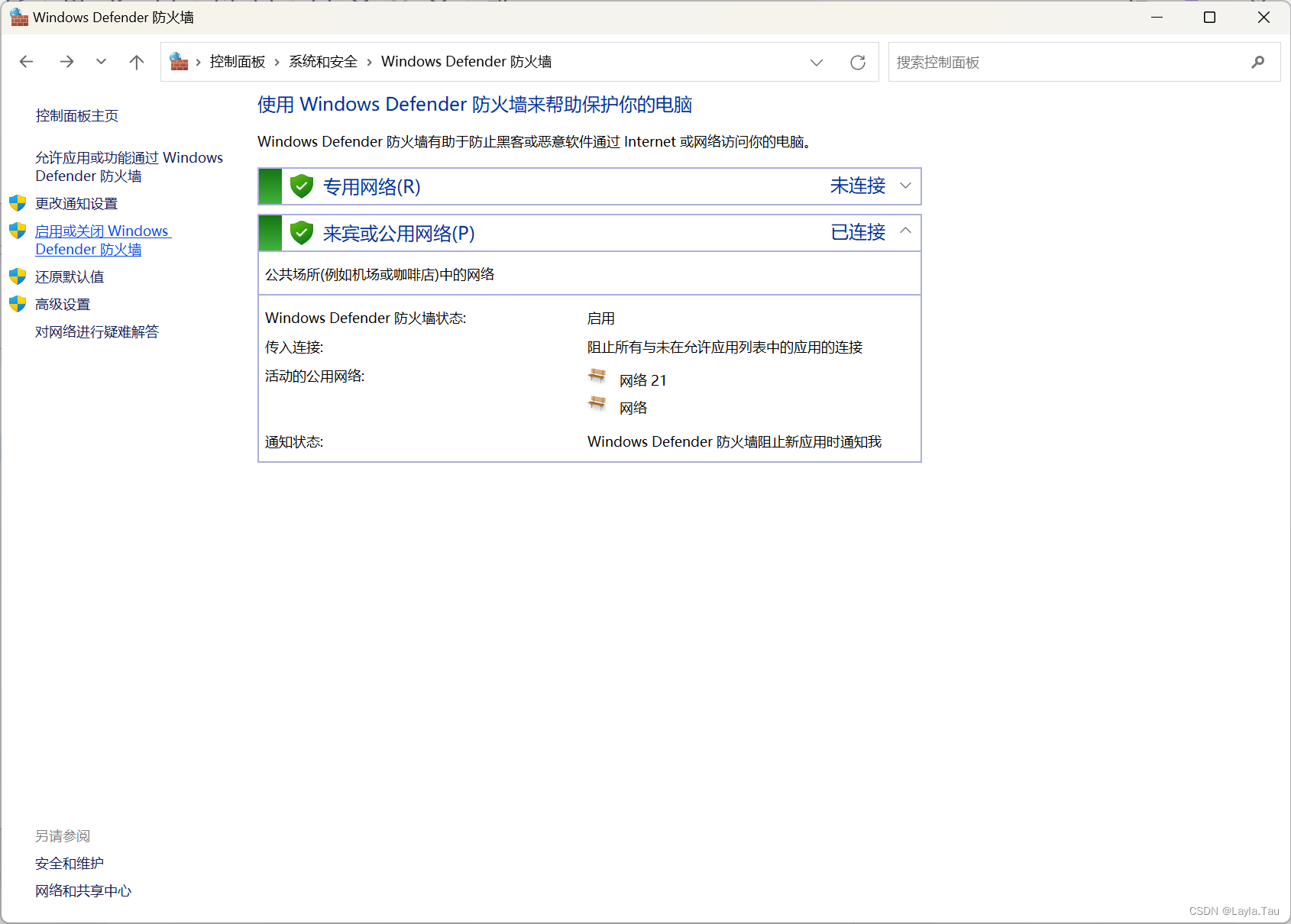Open 启用或关闭 Windows Defender 防火墙 link
The height and width of the screenshot is (924, 1291).
pyautogui.click(x=102, y=240)
